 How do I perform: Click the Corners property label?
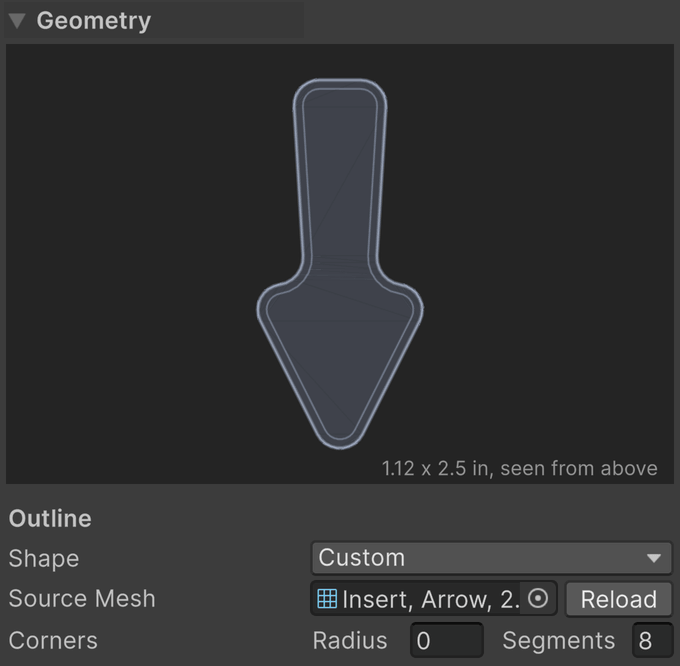click(53, 640)
